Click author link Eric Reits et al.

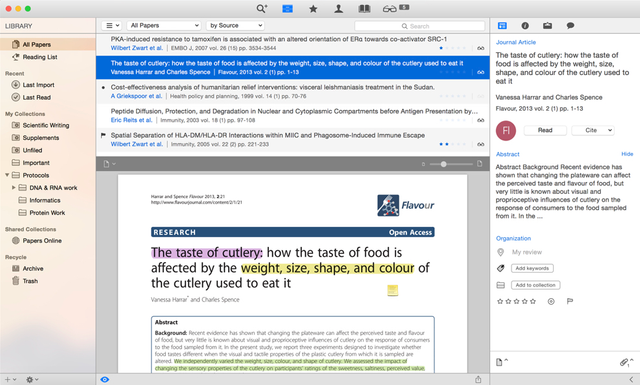tap(131, 120)
